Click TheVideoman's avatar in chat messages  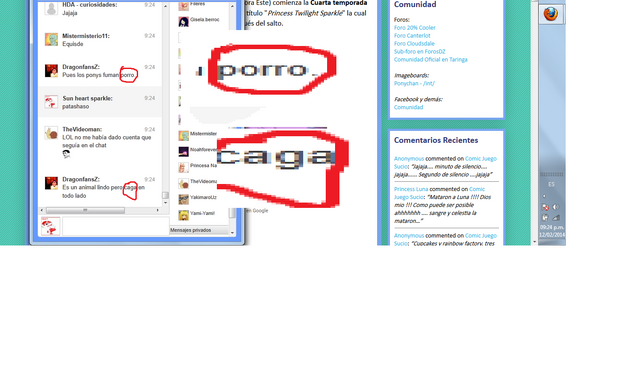pos(51,133)
